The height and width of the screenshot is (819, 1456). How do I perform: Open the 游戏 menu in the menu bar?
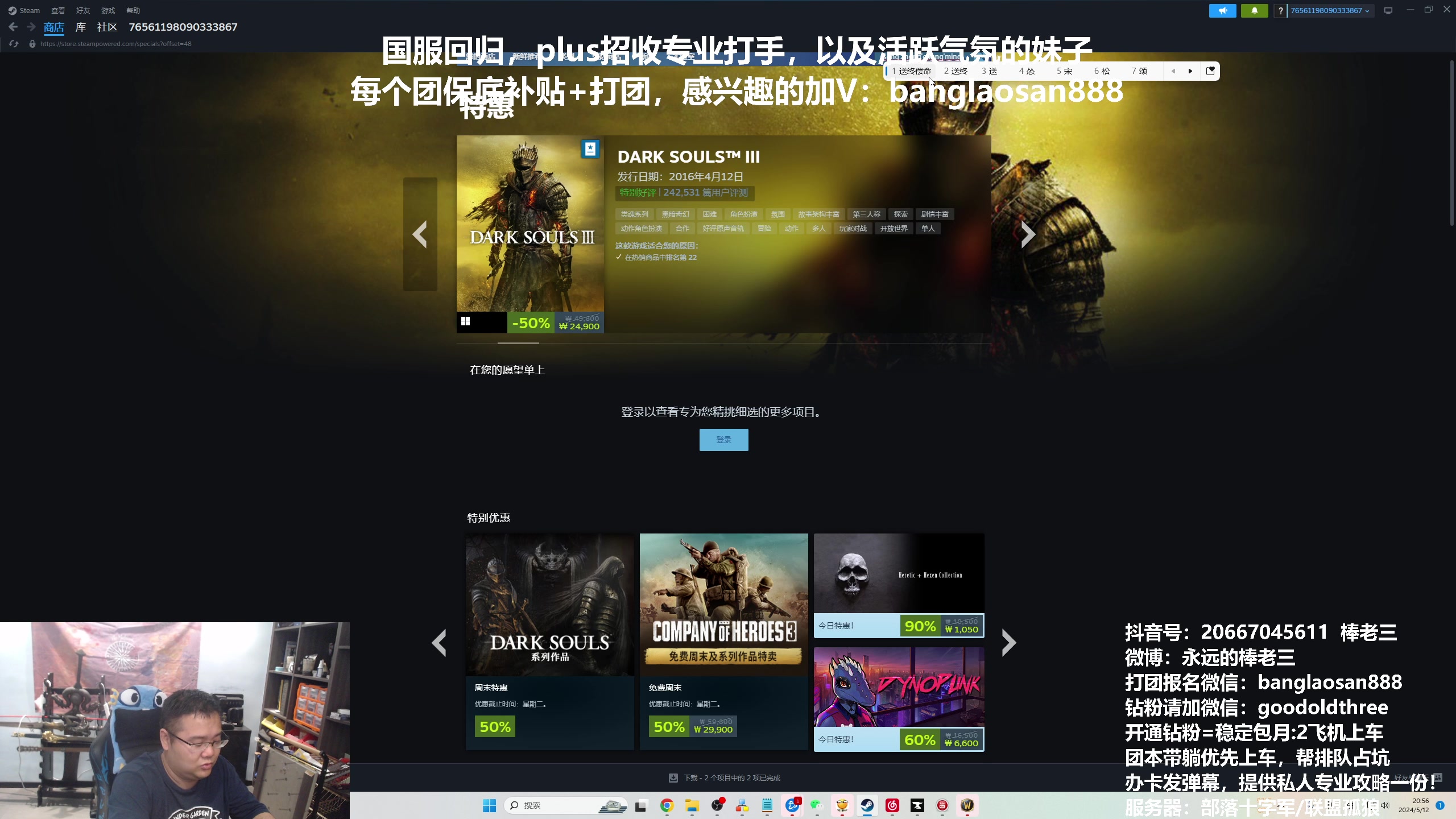(x=108, y=11)
